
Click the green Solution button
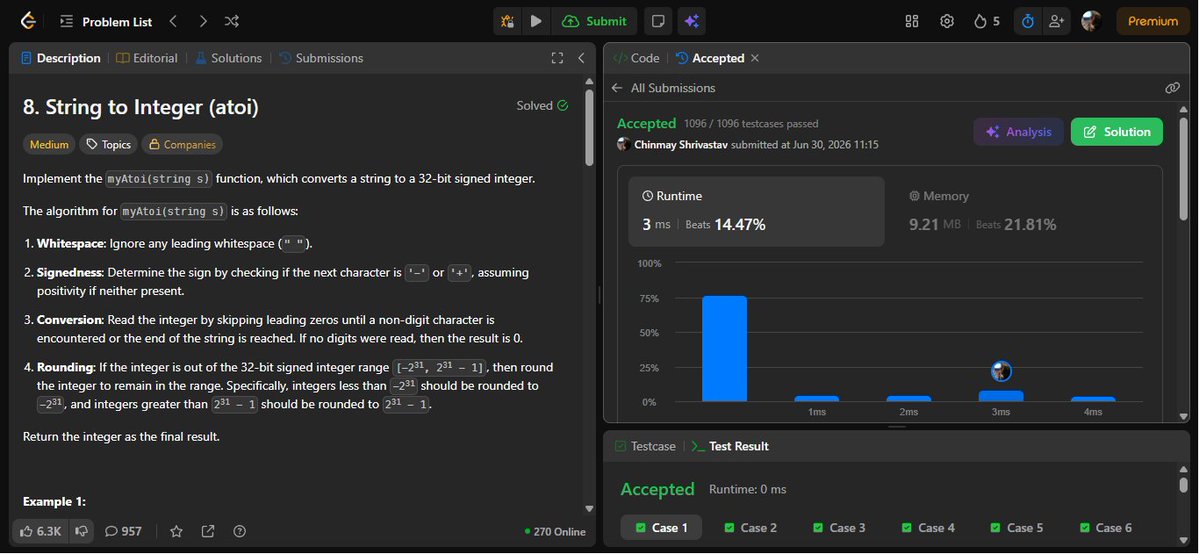(1116, 132)
